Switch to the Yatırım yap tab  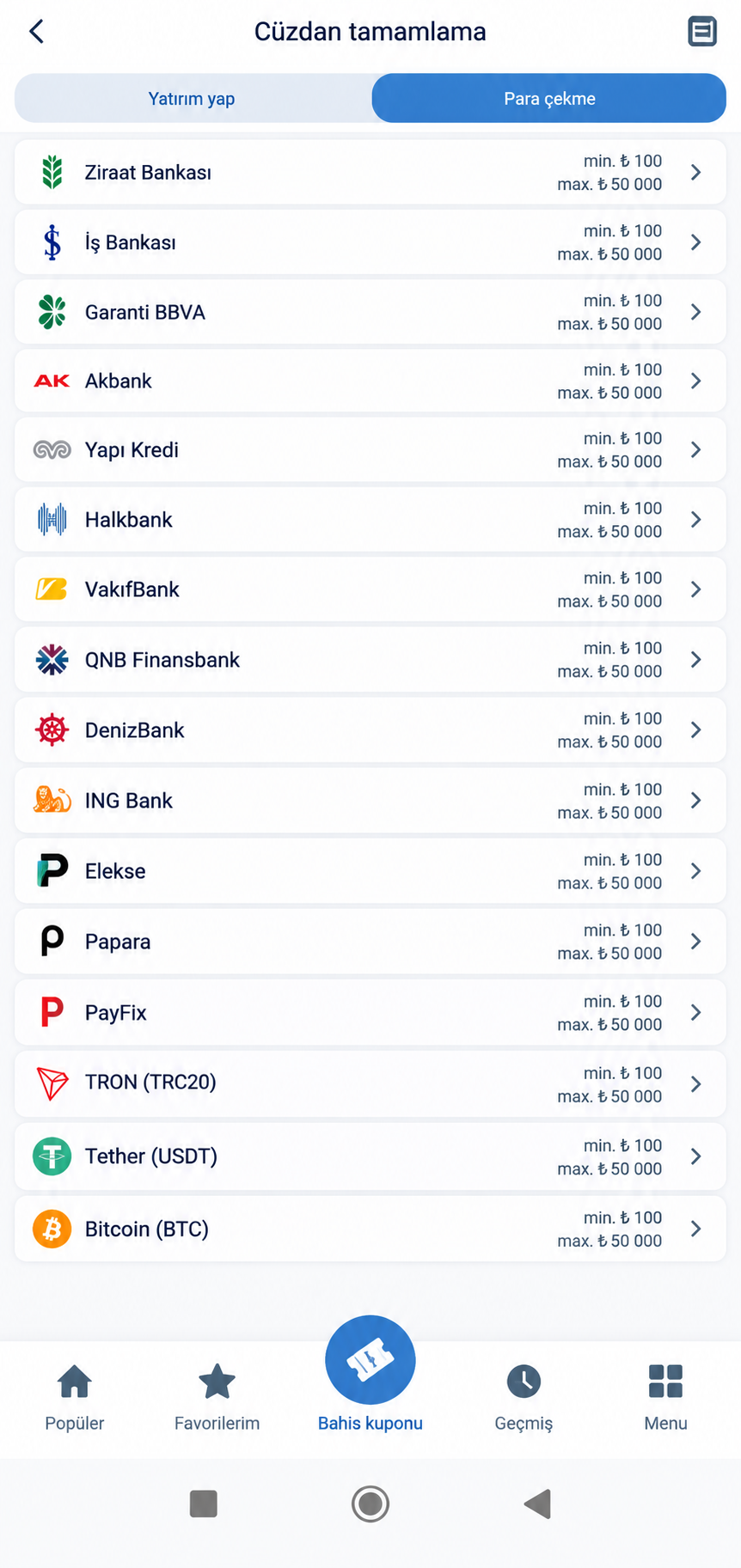pyautogui.click(x=192, y=98)
